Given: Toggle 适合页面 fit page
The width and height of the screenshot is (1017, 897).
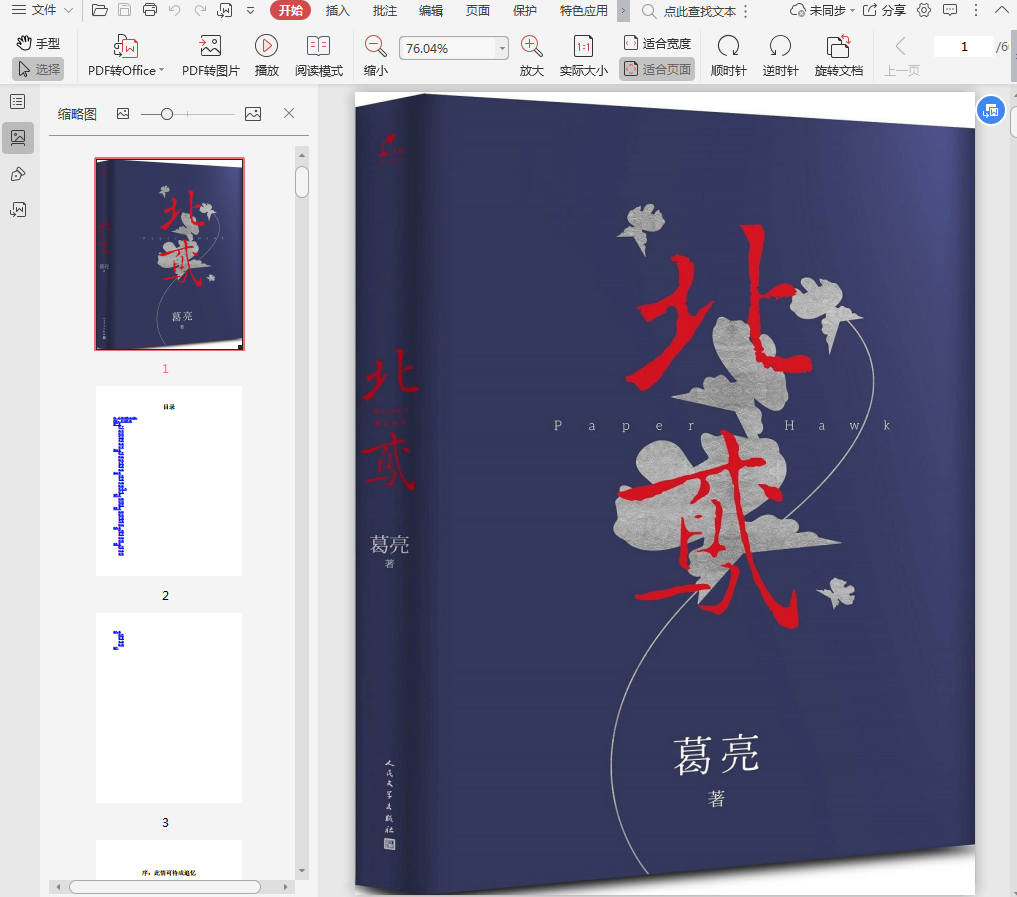Looking at the screenshot, I should (x=657, y=69).
